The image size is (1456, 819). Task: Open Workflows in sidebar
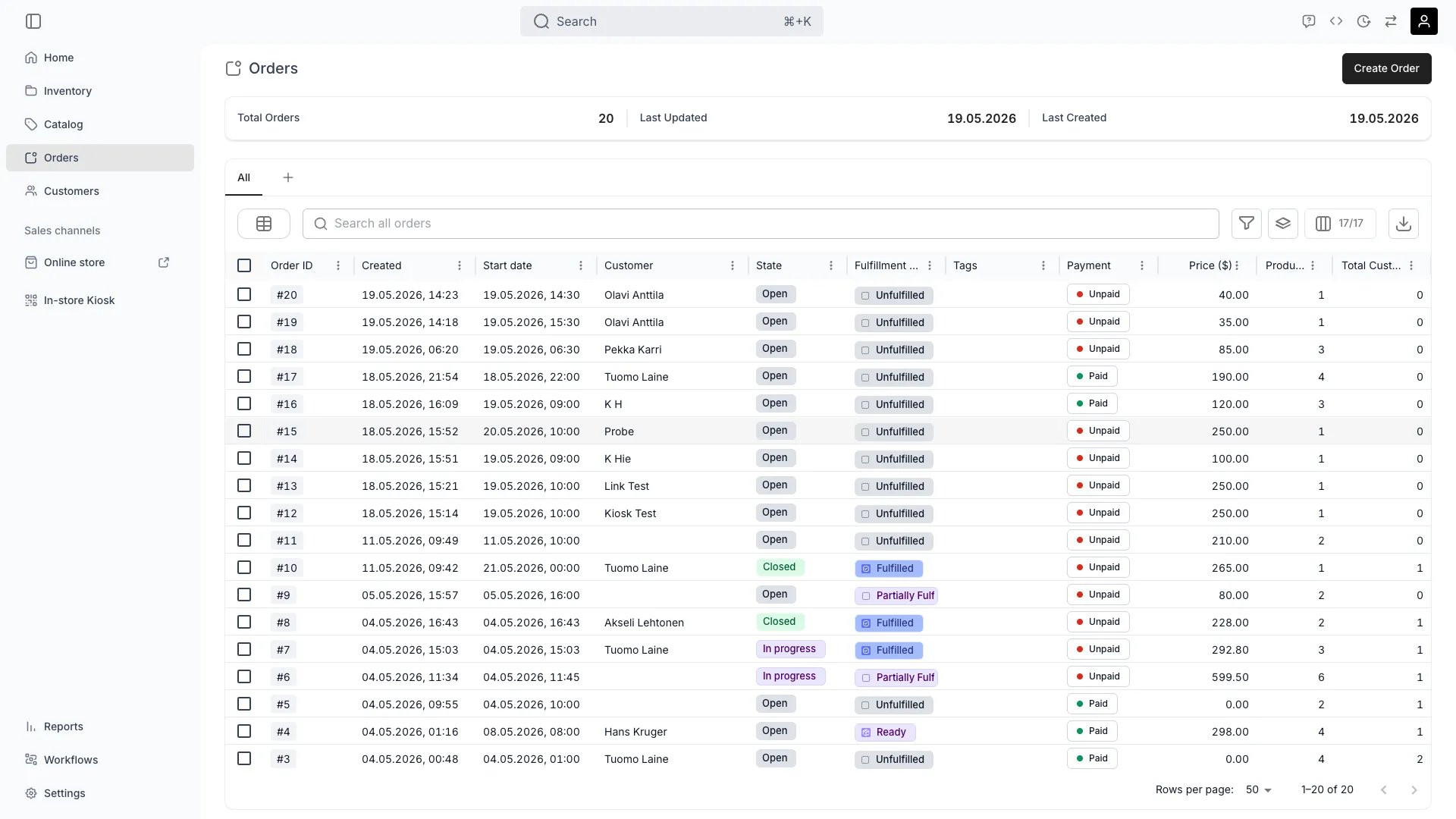(x=100, y=760)
